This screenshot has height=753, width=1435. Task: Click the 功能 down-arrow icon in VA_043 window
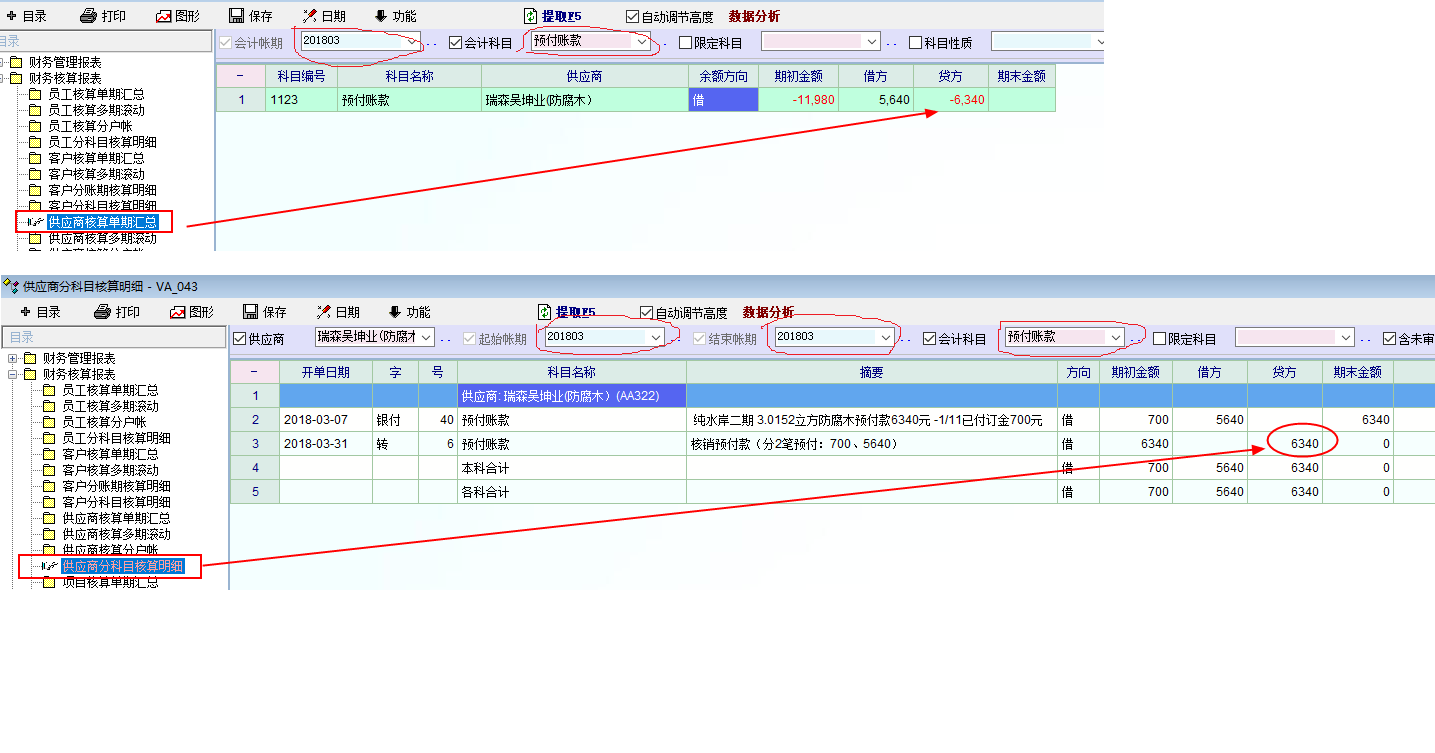click(x=395, y=312)
